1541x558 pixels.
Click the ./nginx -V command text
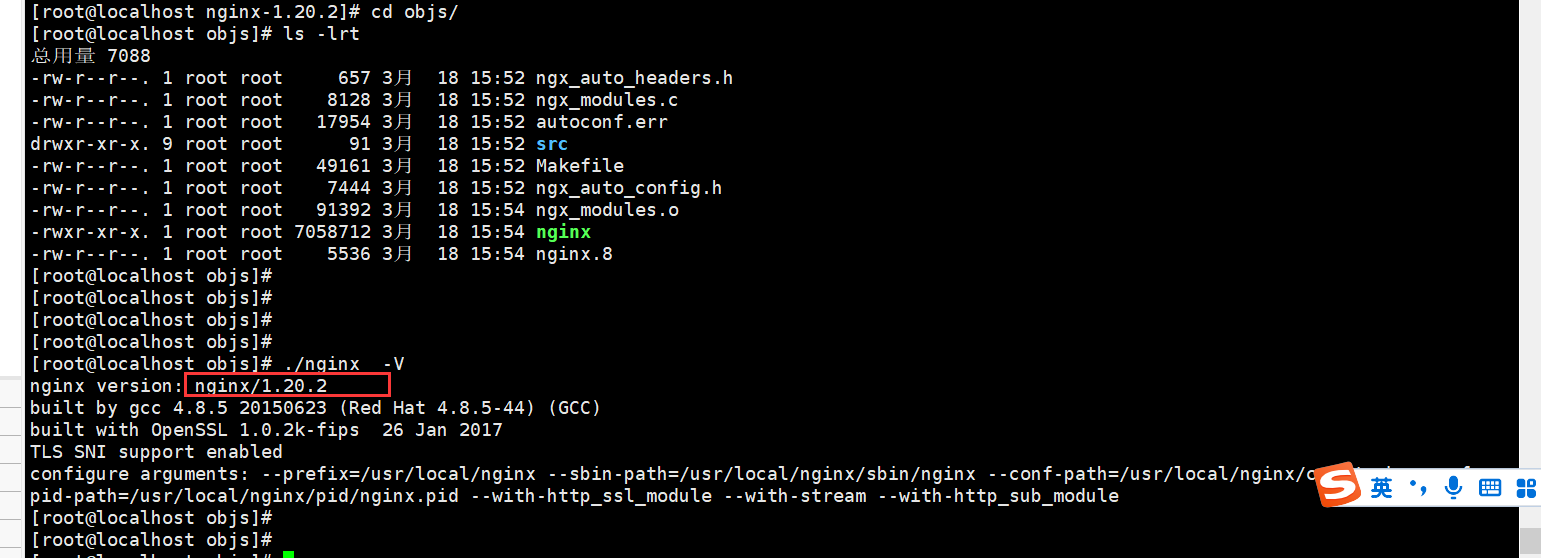click(x=344, y=364)
